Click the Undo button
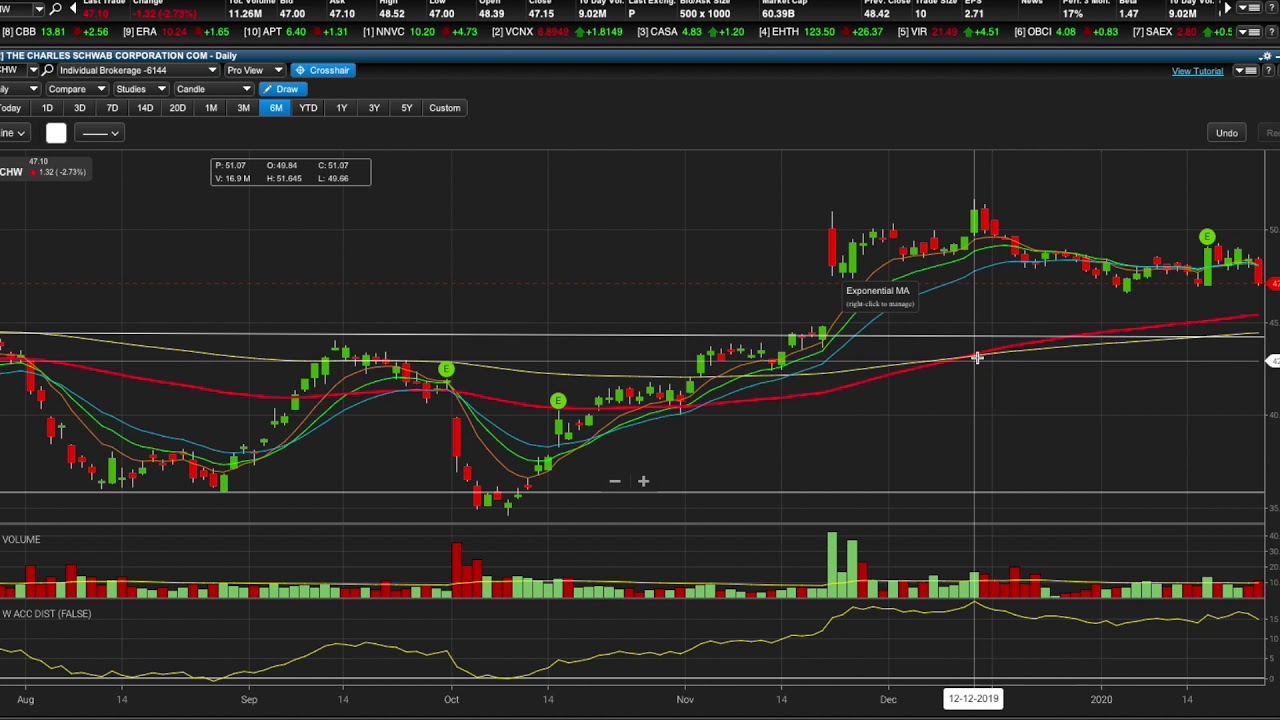 coord(1227,133)
